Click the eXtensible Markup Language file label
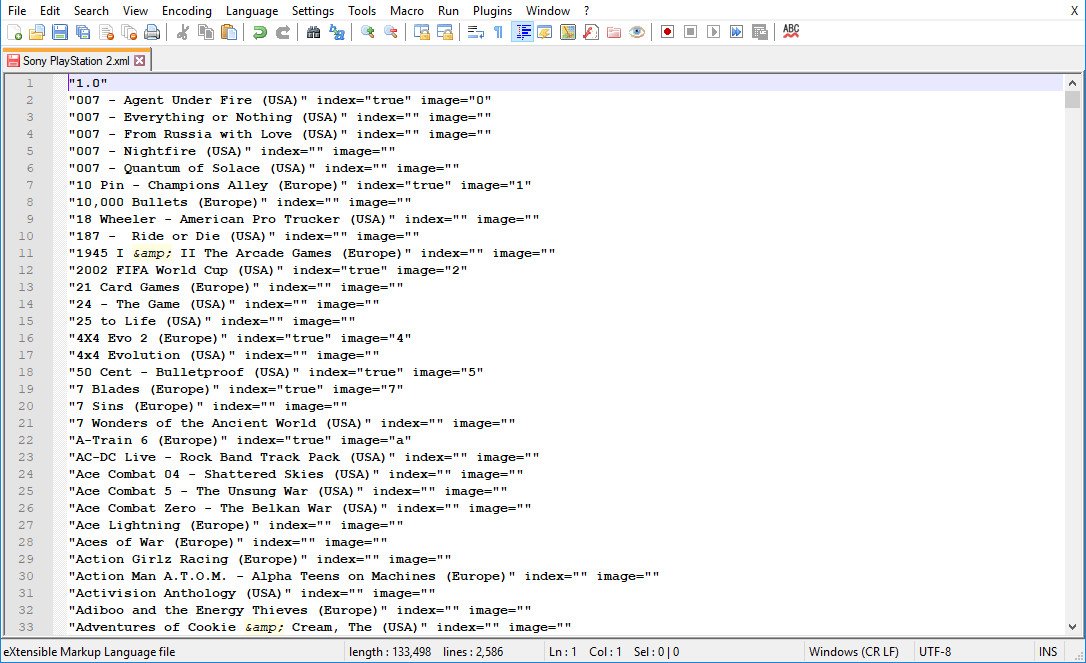Image resolution: width=1086 pixels, height=663 pixels. point(90,652)
